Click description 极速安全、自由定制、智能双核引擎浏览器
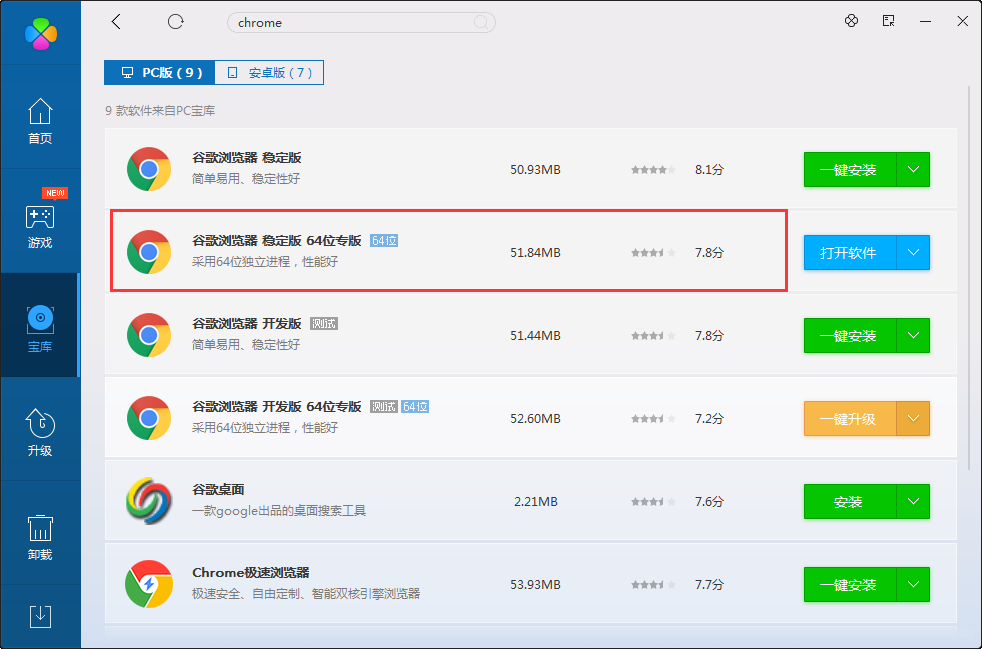Image resolution: width=982 pixels, height=649 pixels. tap(306, 593)
